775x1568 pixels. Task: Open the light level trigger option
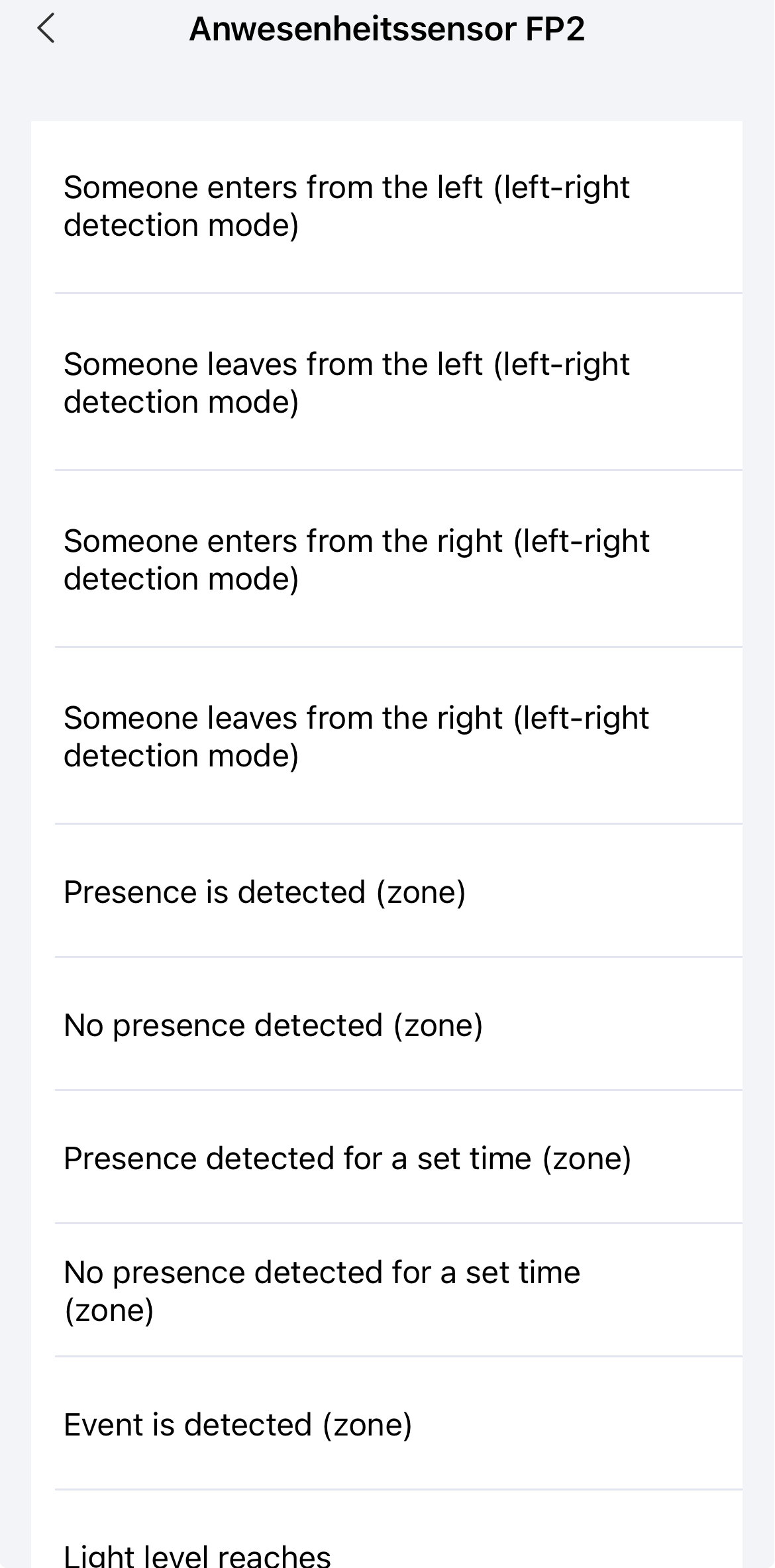[x=387, y=1530]
